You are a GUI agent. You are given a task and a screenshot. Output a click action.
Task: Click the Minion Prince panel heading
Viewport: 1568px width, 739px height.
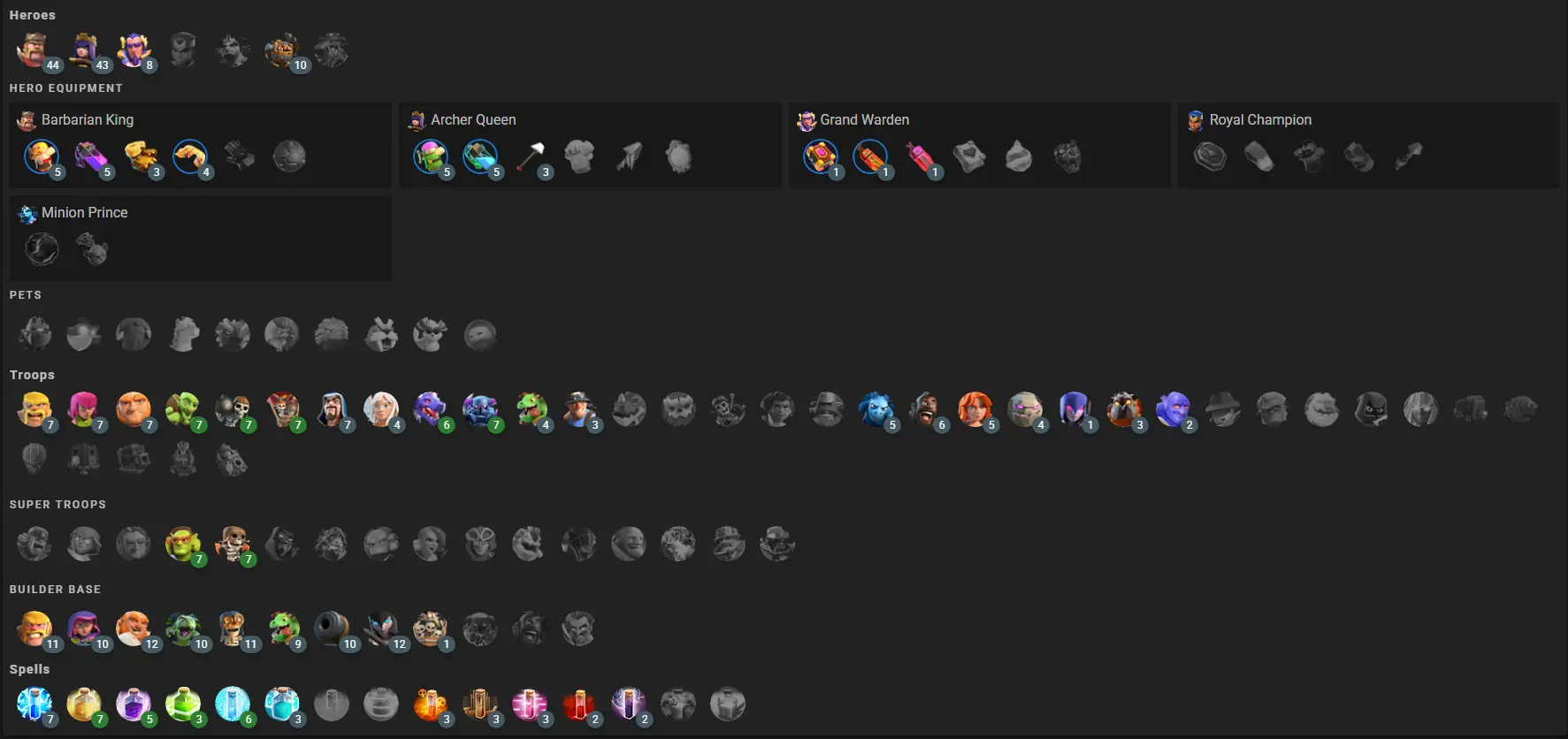(84, 212)
